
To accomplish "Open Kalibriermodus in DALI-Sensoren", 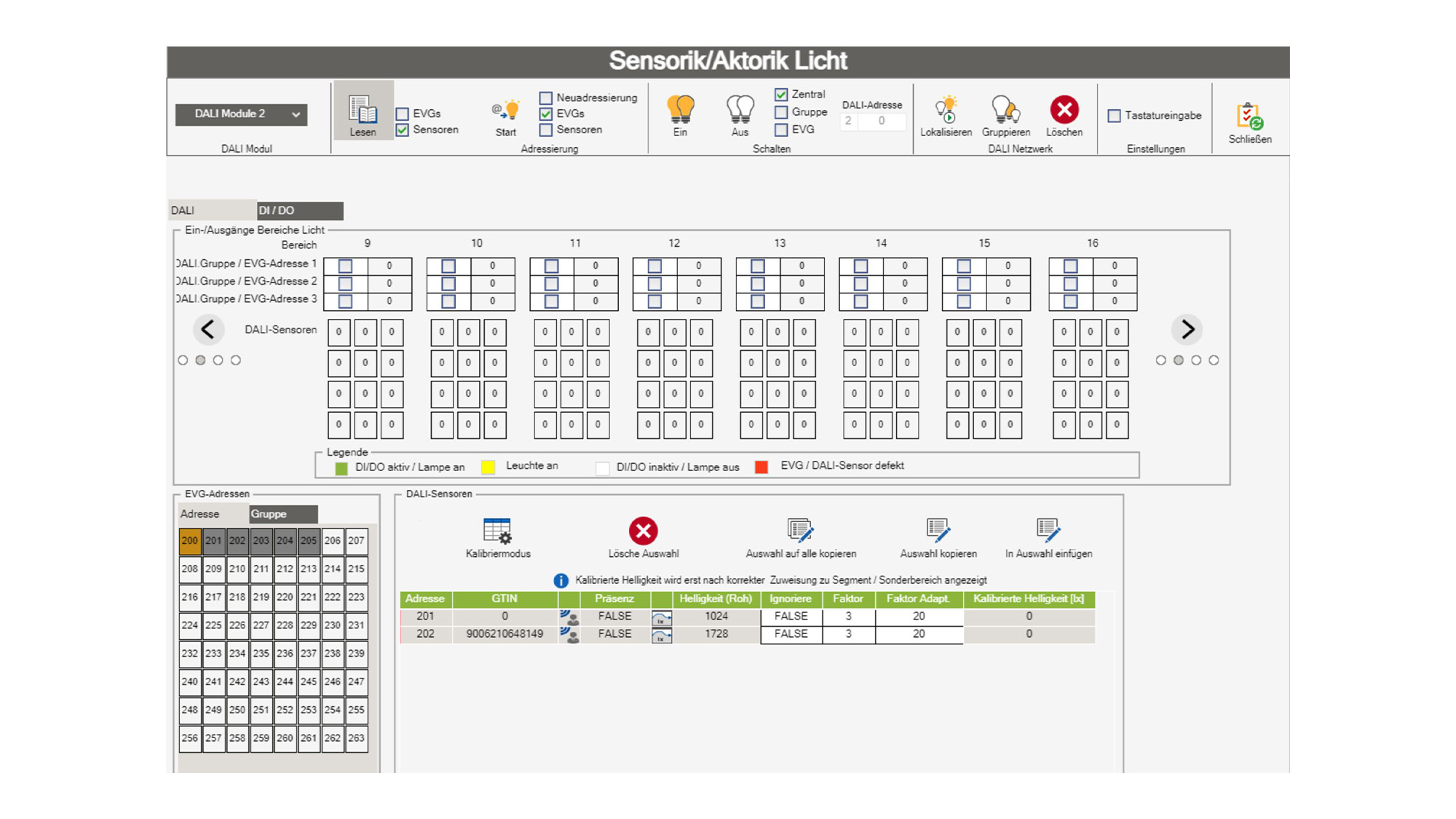I will tap(498, 531).
